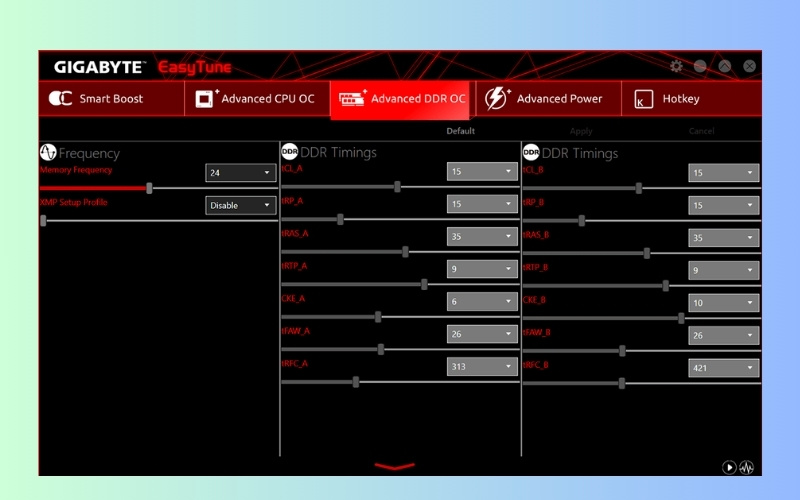Click the tRAS_A slider handle
This screenshot has width=800, height=500.
click(x=405, y=252)
